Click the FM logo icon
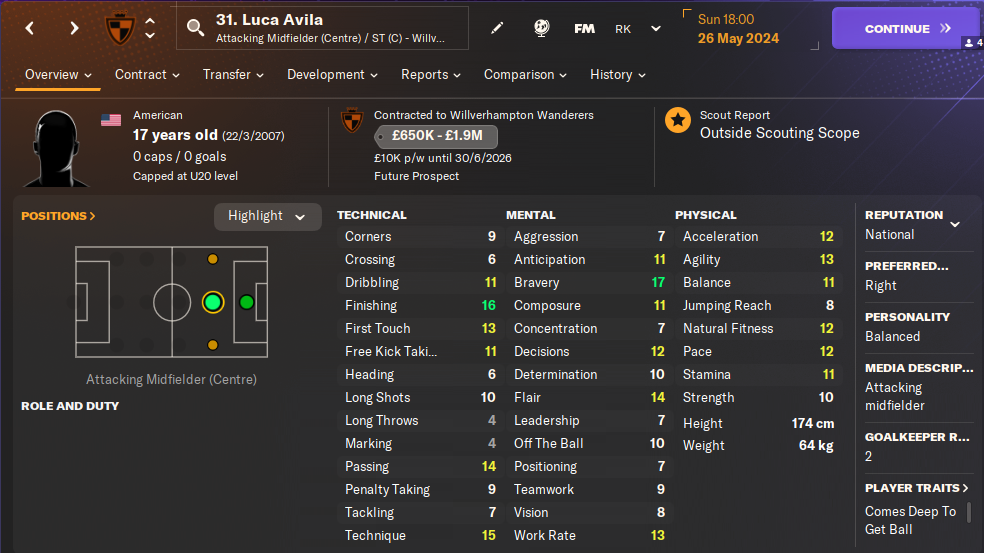 point(584,29)
